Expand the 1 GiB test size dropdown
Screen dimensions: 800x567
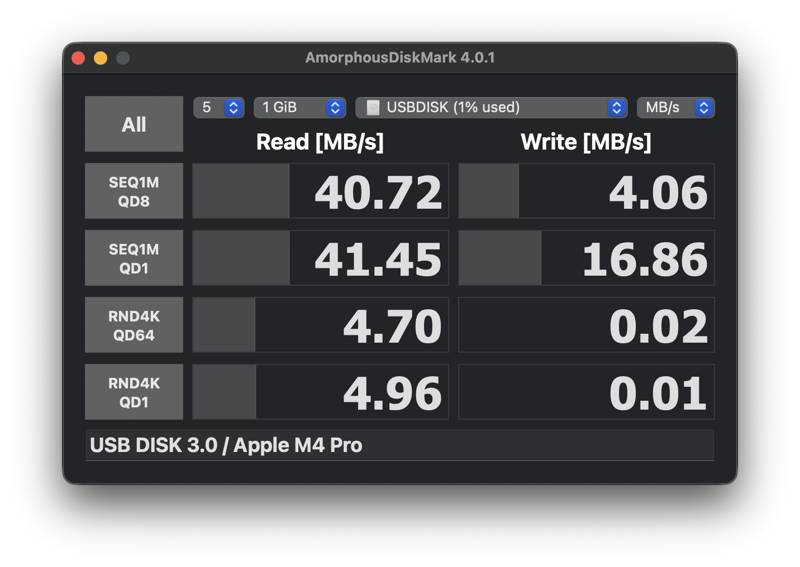(299, 107)
